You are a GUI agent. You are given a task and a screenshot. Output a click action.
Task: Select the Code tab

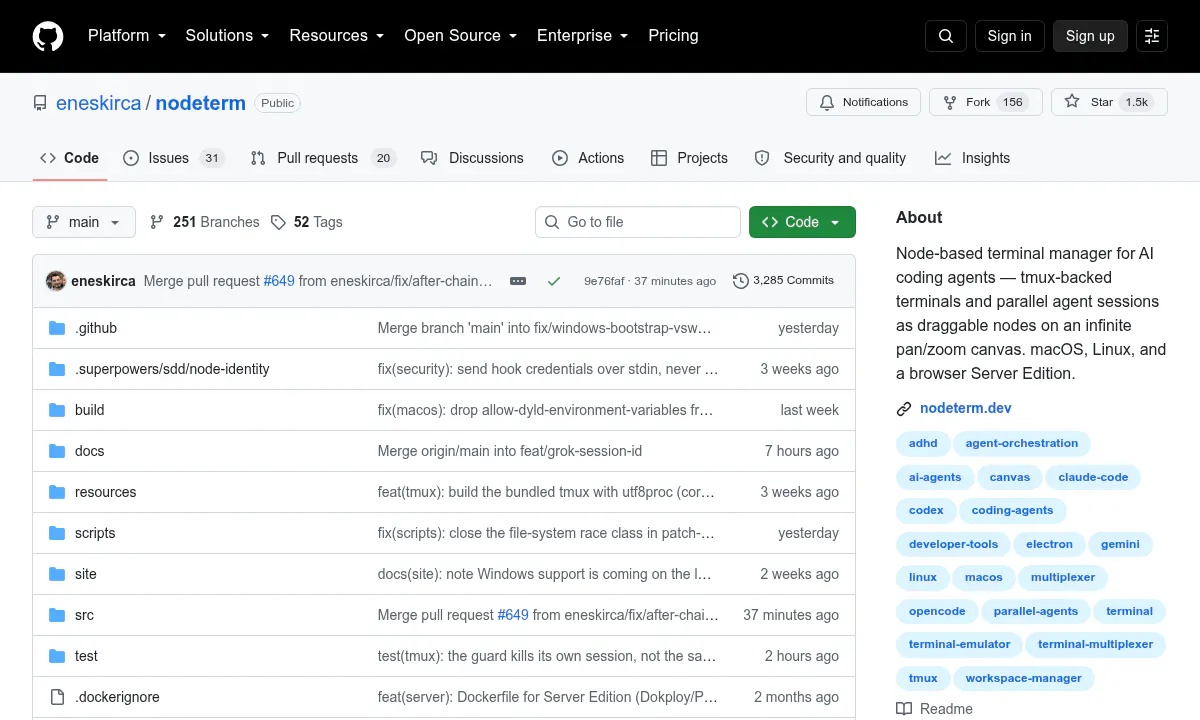coord(70,158)
